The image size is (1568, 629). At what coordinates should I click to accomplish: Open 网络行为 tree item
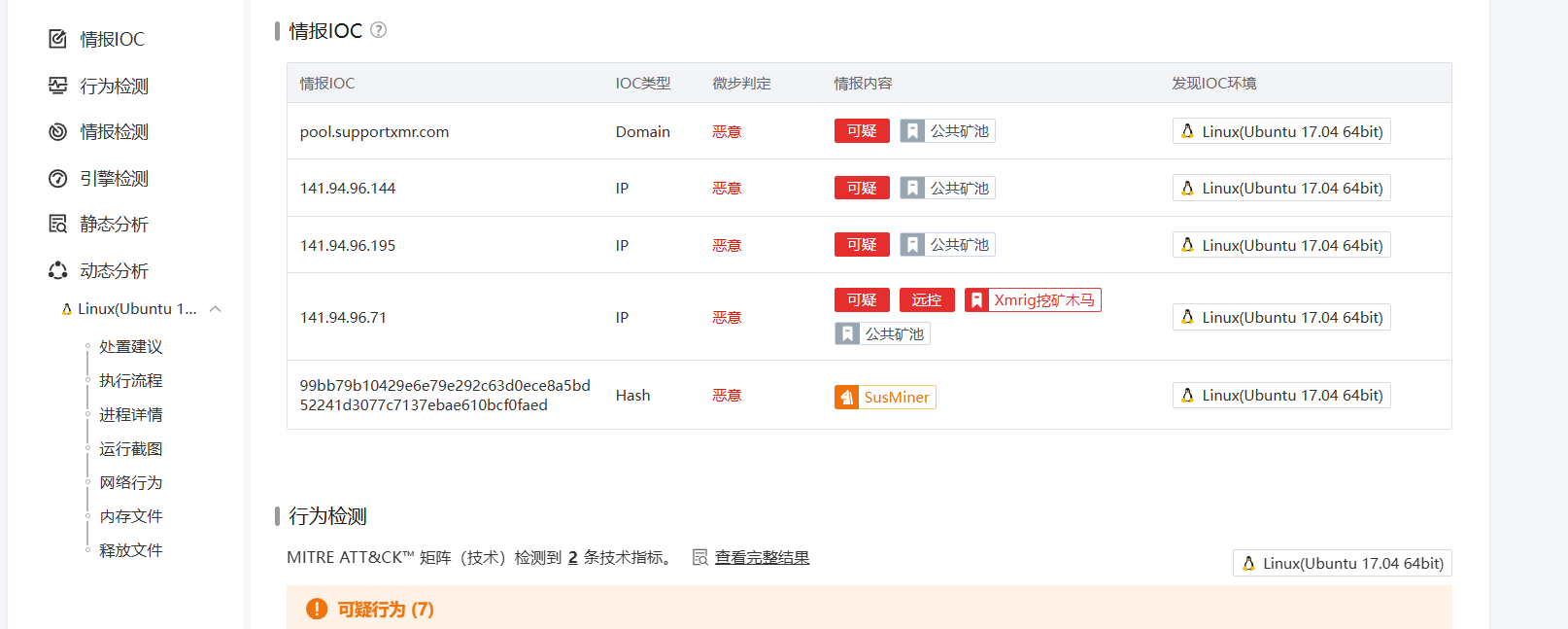[x=130, y=482]
